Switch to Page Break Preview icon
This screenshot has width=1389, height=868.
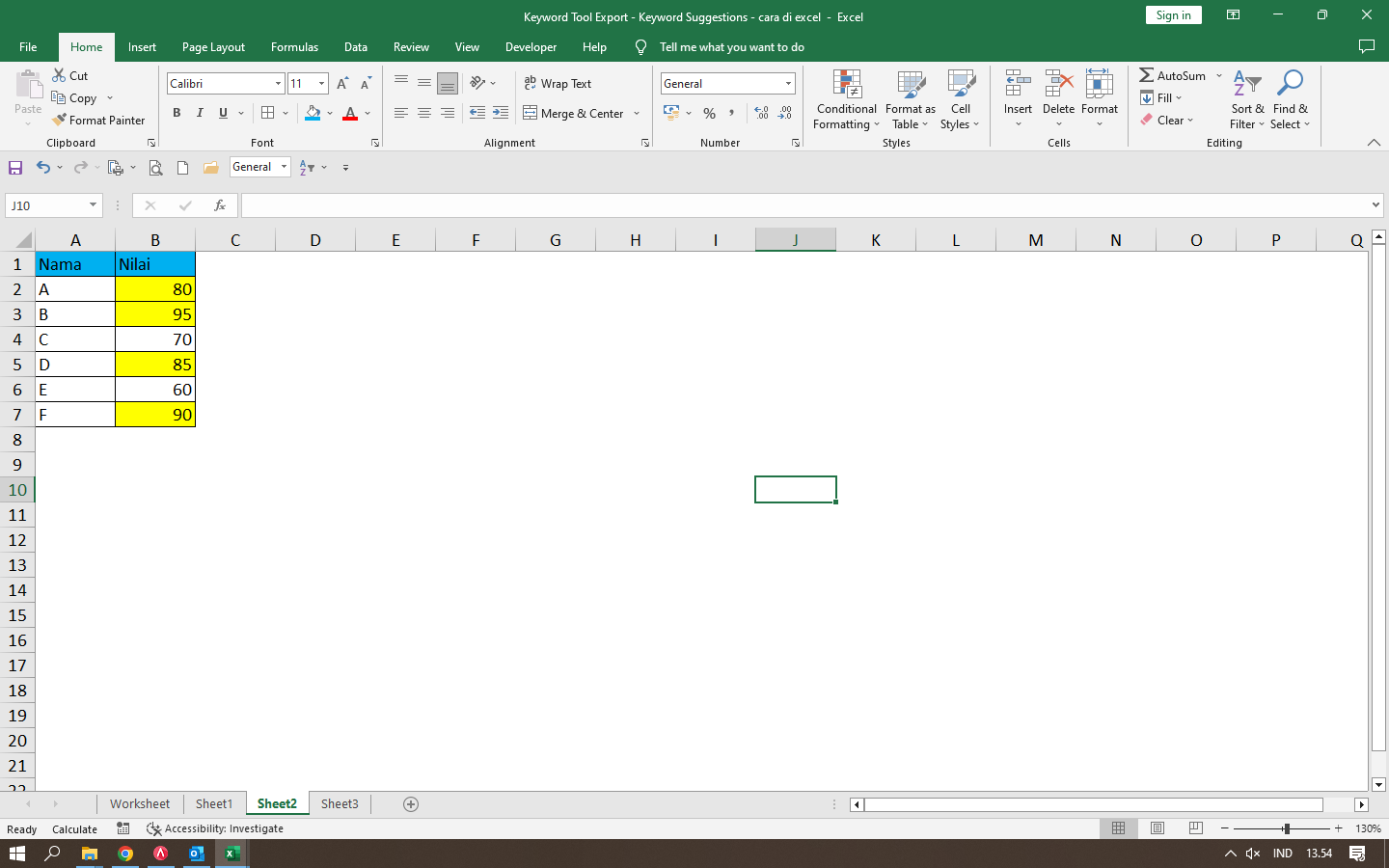(x=1196, y=828)
